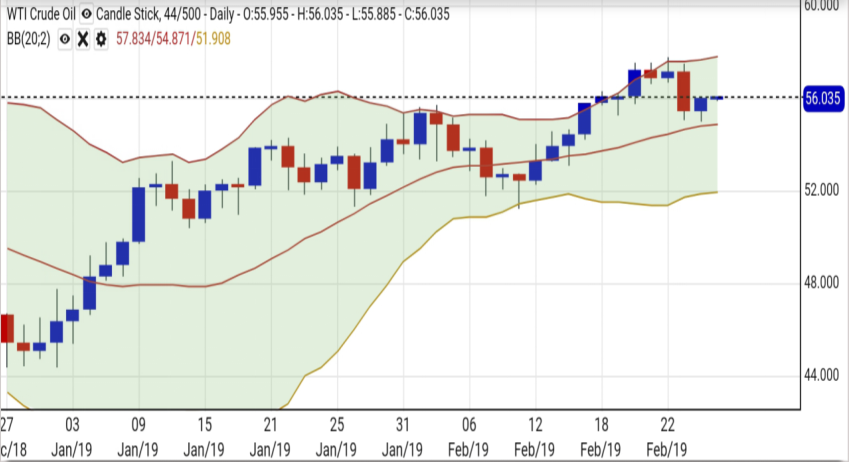Select the BB(20;2) indicator label
This screenshot has width=851, height=463.
[28, 39]
